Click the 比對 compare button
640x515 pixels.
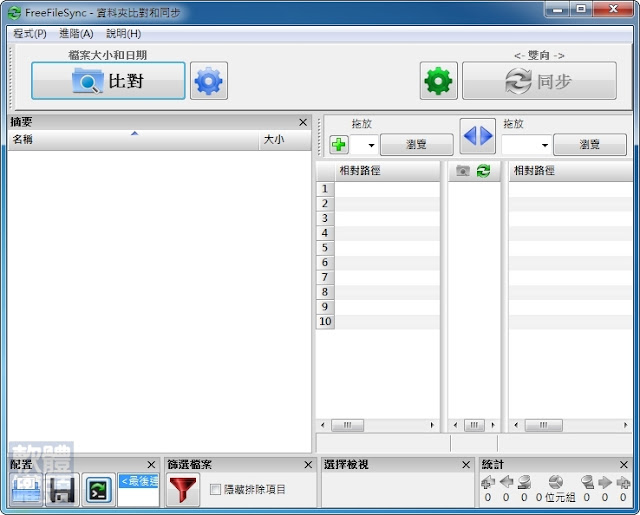108,81
